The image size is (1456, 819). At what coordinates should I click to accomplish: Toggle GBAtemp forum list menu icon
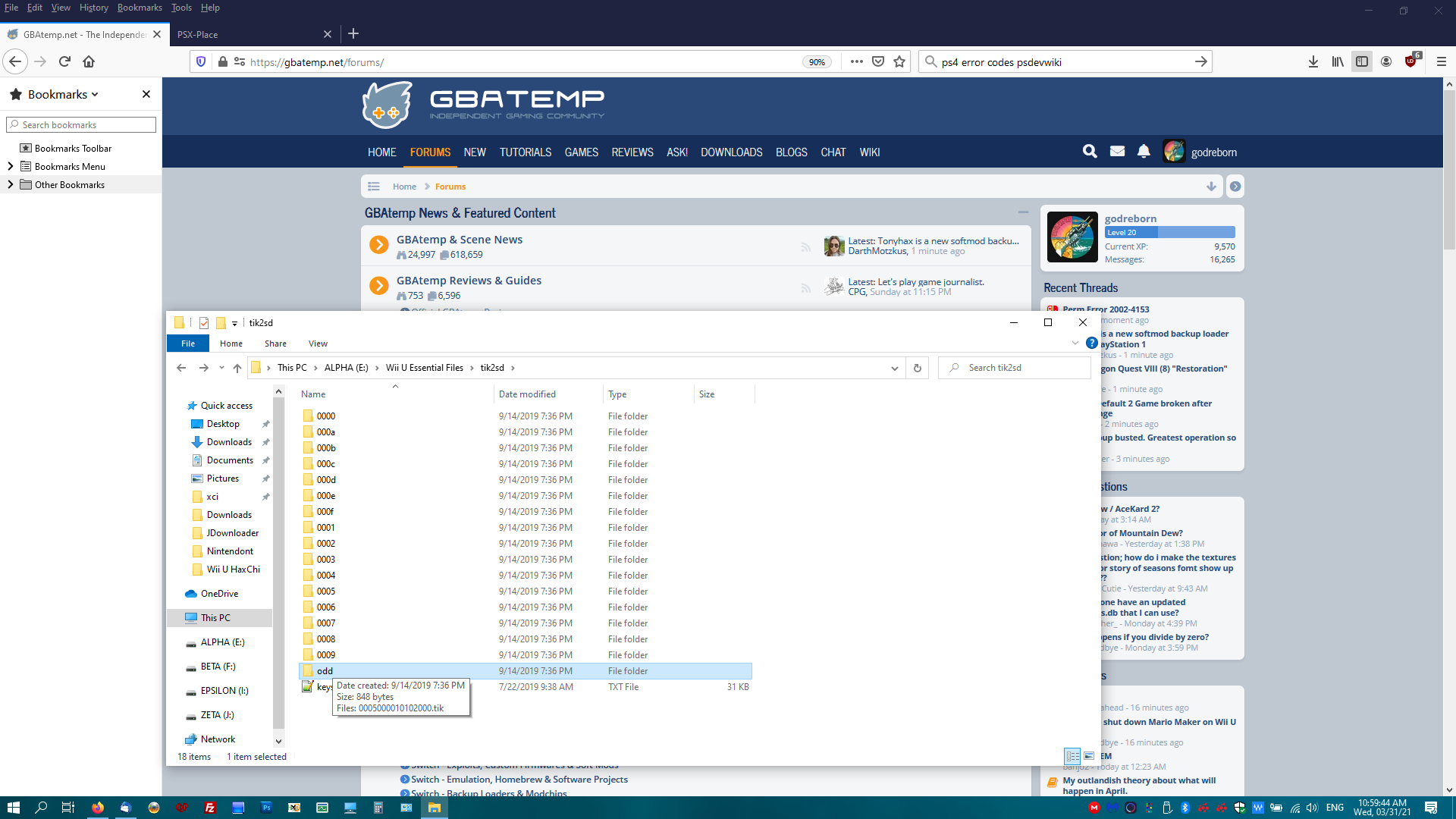pyautogui.click(x=374, y=187)
